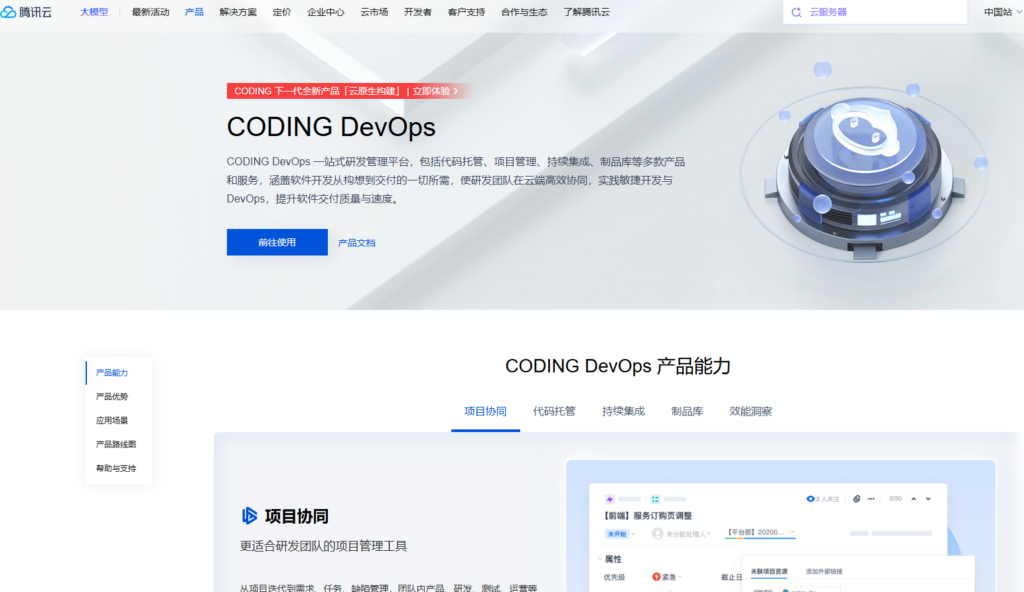Select the 添加外部链接 tab in mockup
Image resolution: width=1024 pixels, height=592 pixels.
pyautogui.click(x=824, y=572)
